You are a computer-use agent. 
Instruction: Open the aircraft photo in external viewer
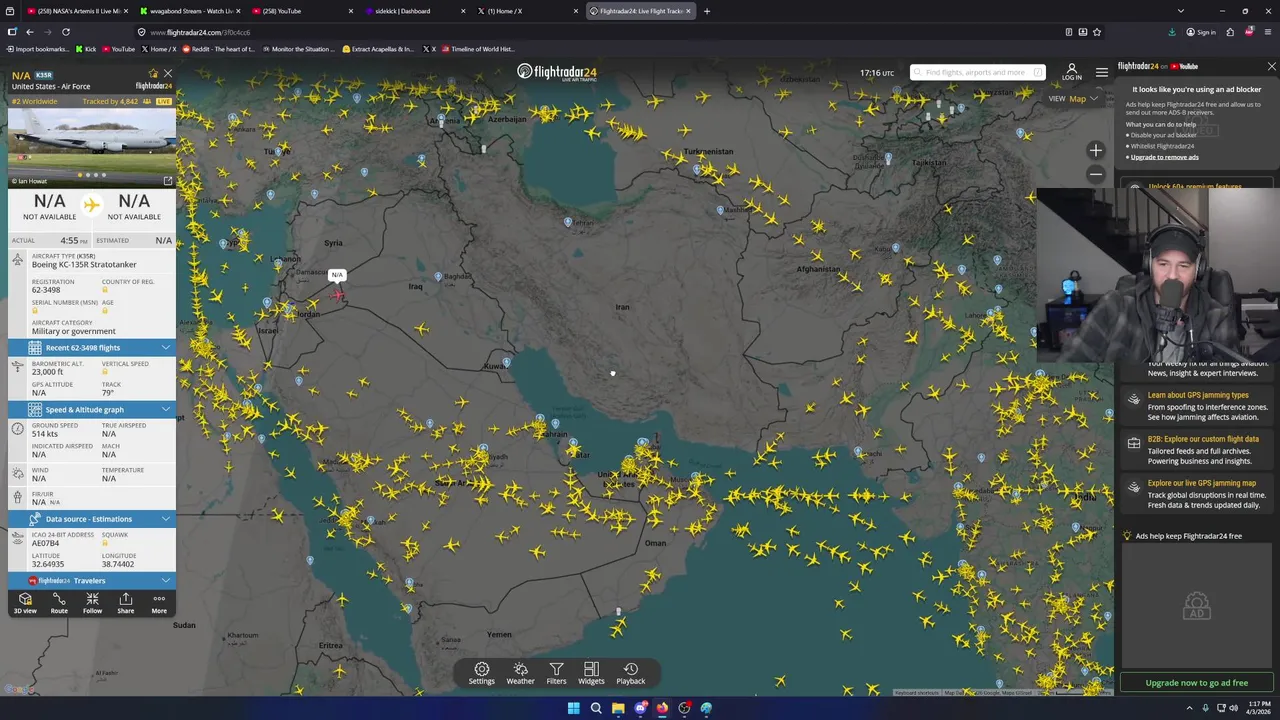[x=168, y=181]
